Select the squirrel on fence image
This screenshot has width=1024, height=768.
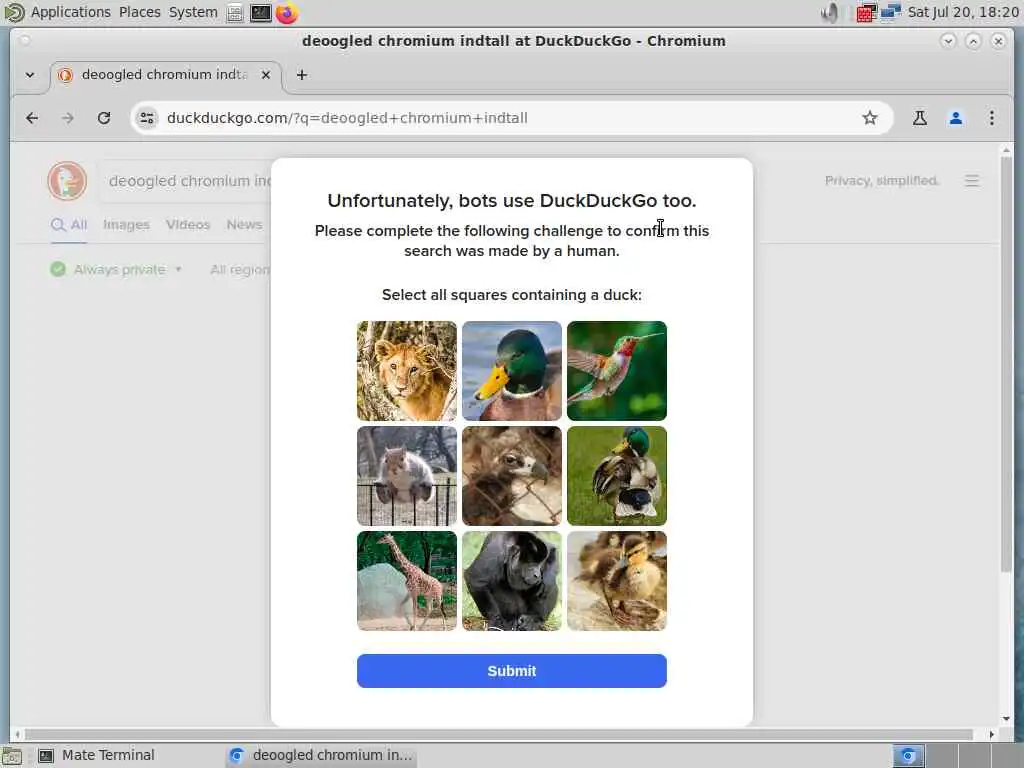pos(407,476)
